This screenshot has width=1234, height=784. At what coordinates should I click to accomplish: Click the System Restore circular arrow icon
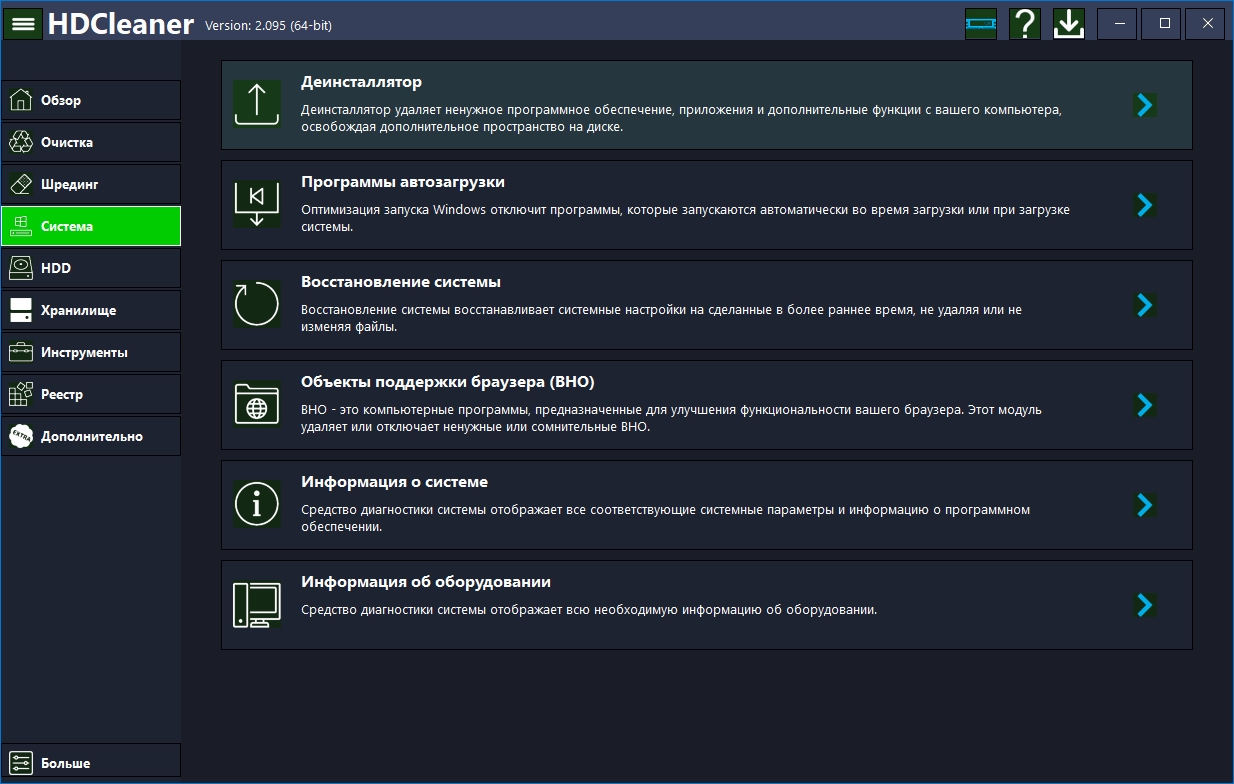click(257, 304)
